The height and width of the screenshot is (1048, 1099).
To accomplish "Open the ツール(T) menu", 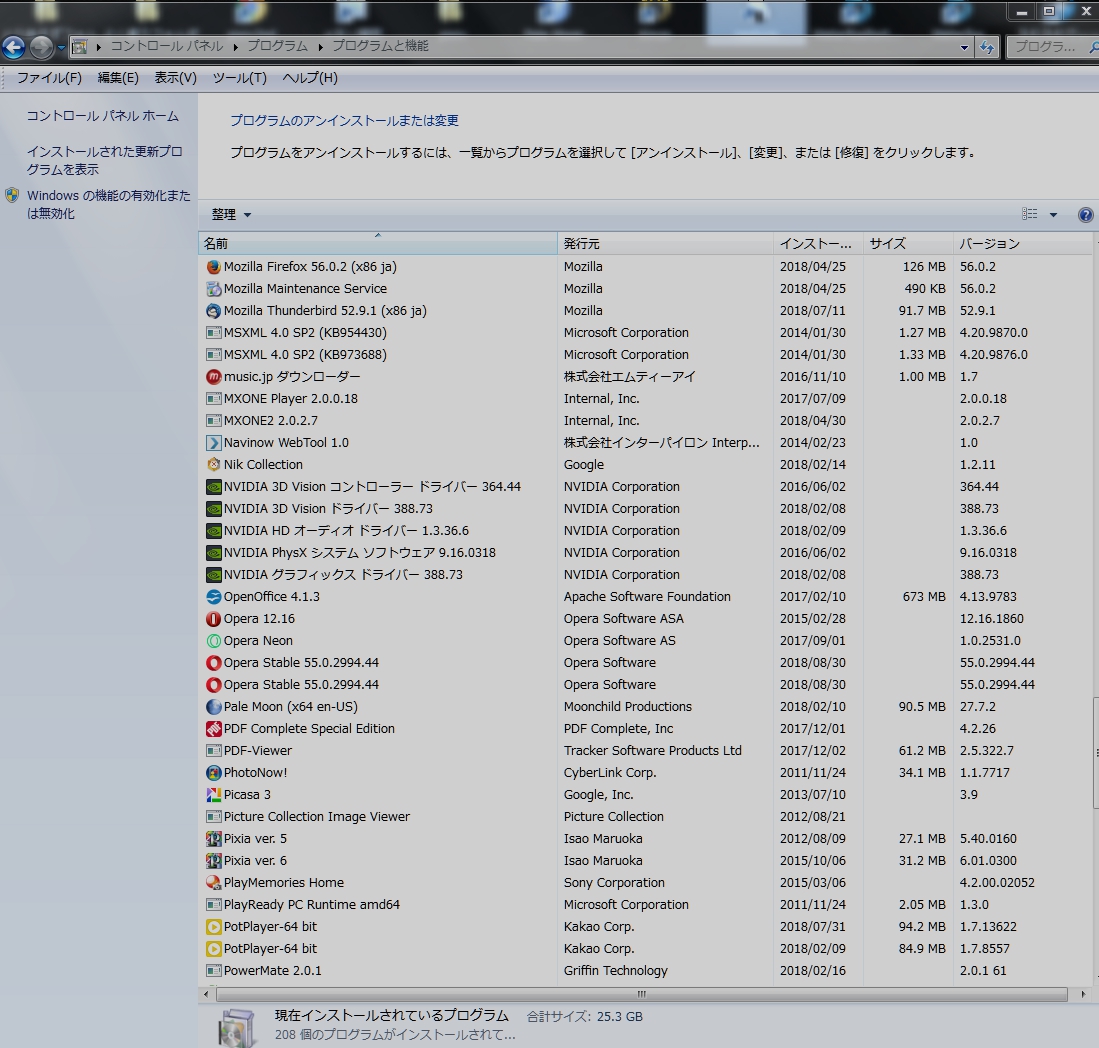I will click(239, 78).
